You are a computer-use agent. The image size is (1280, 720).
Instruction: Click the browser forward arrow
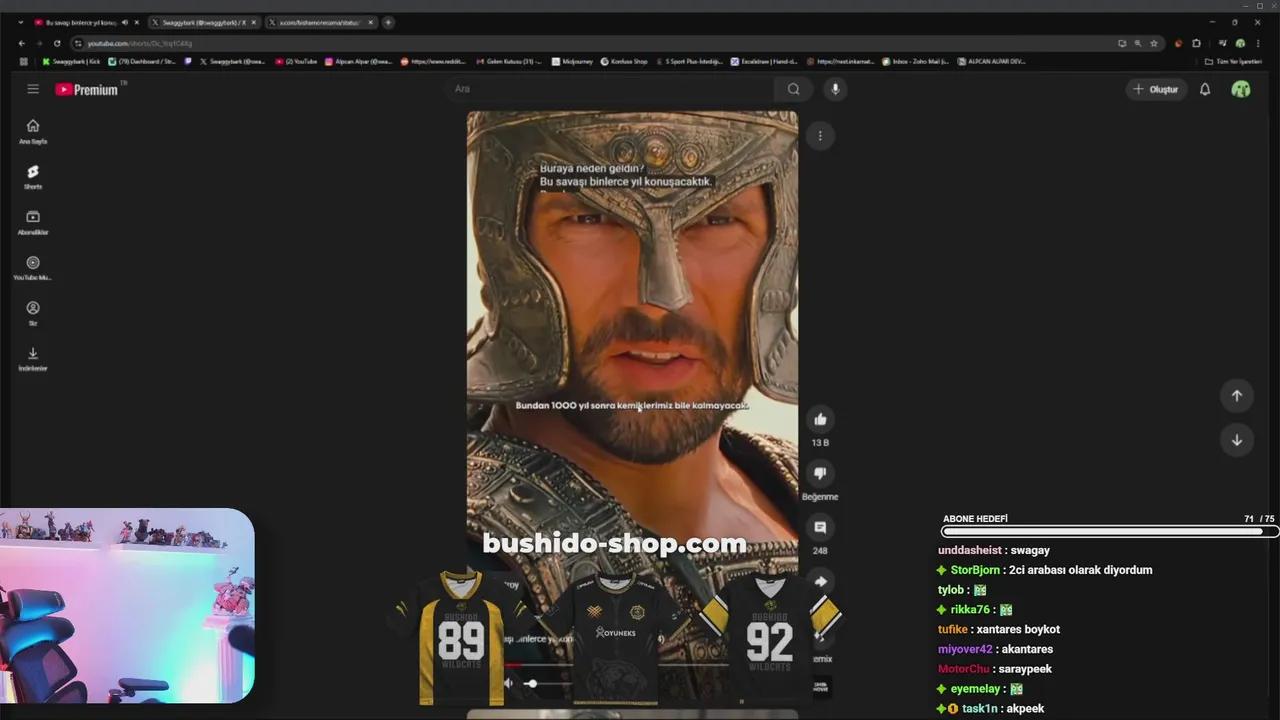(x=39, y=43)
